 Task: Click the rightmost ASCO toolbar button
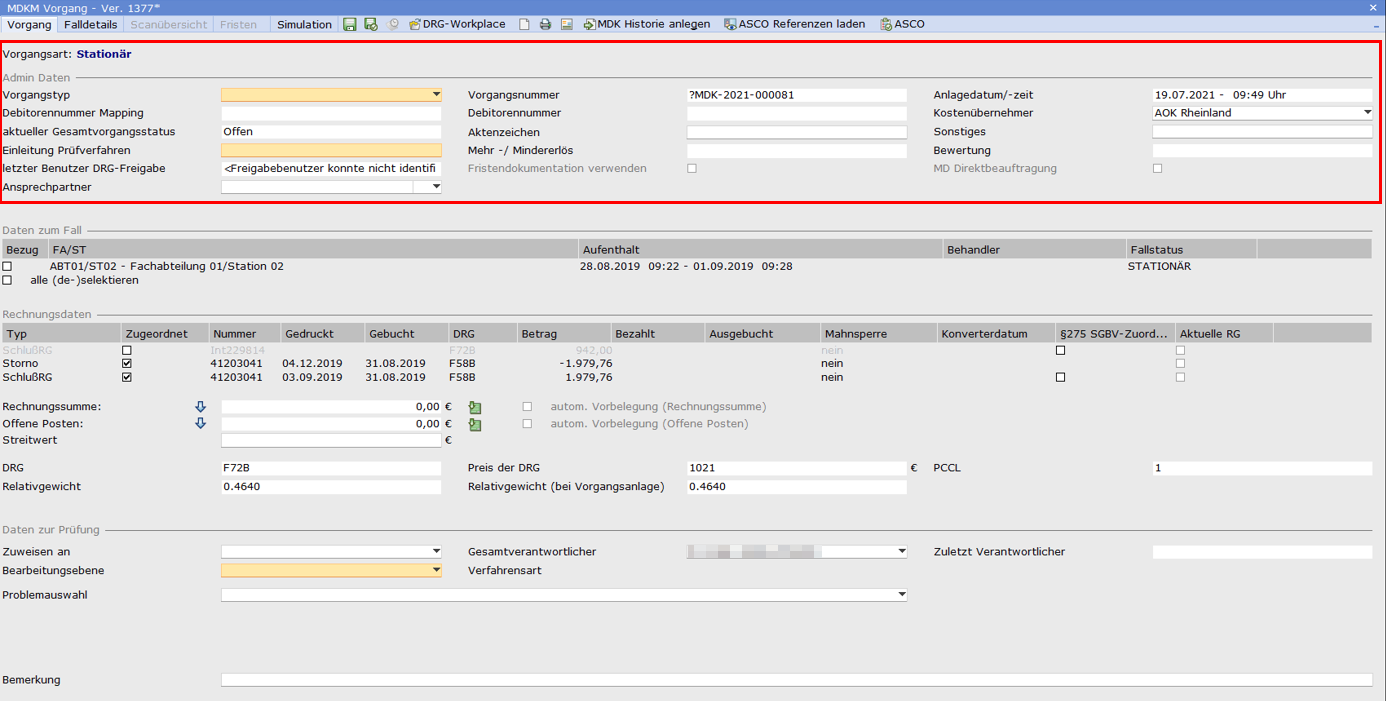tap(902, 24)
